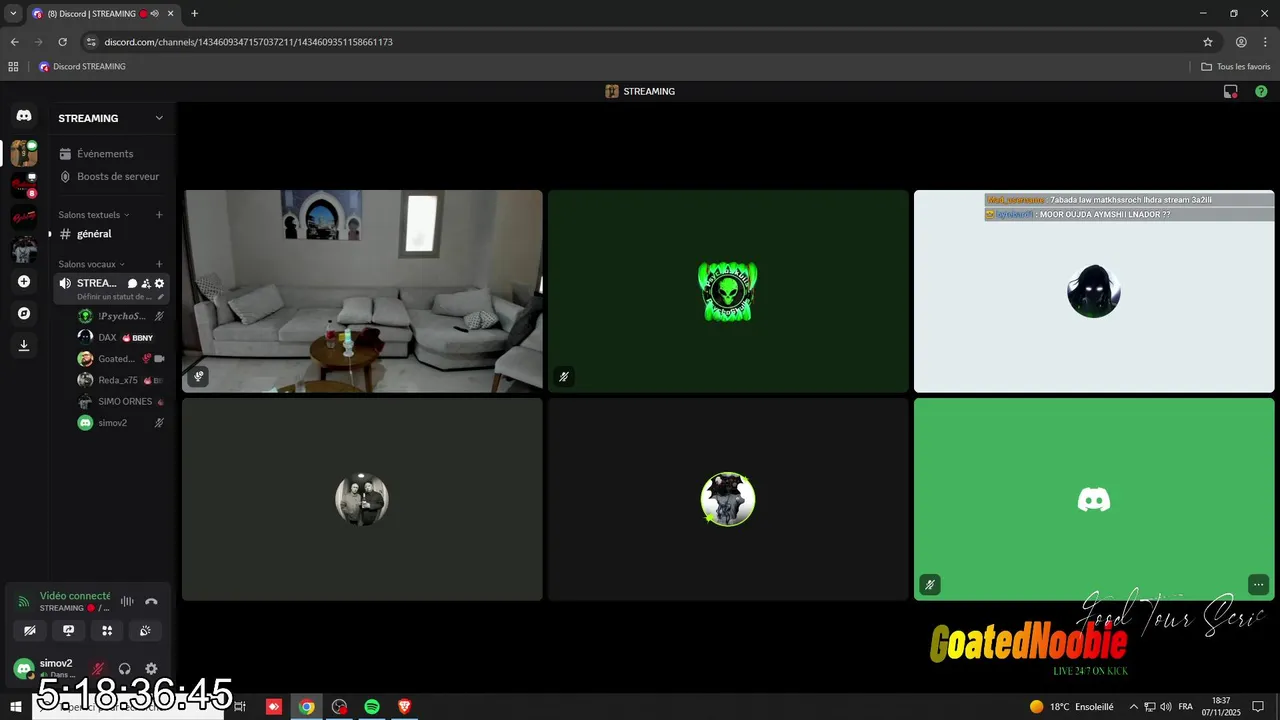The width and height of the screenshot is (1280, 720).
Task: Select the white hooded avatar tile
Action: (x=1094, y=291)
